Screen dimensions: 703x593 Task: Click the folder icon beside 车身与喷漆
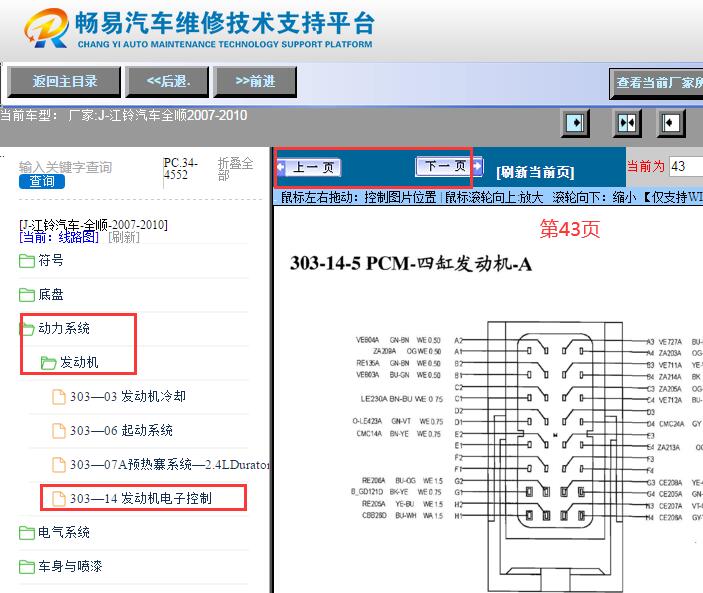(x=27, y=567)
